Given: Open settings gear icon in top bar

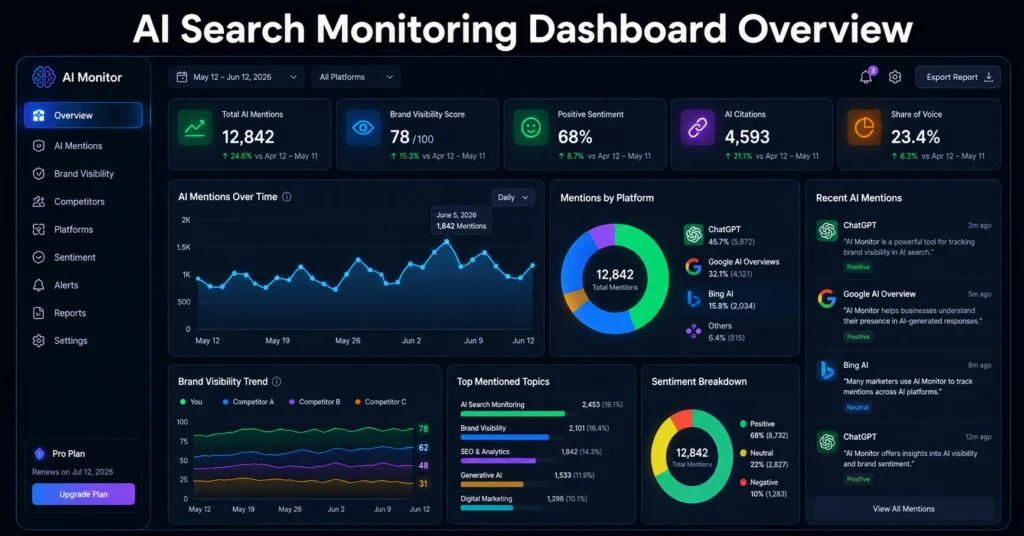Looking at the screenshot, I should click(x=895, y=77).
